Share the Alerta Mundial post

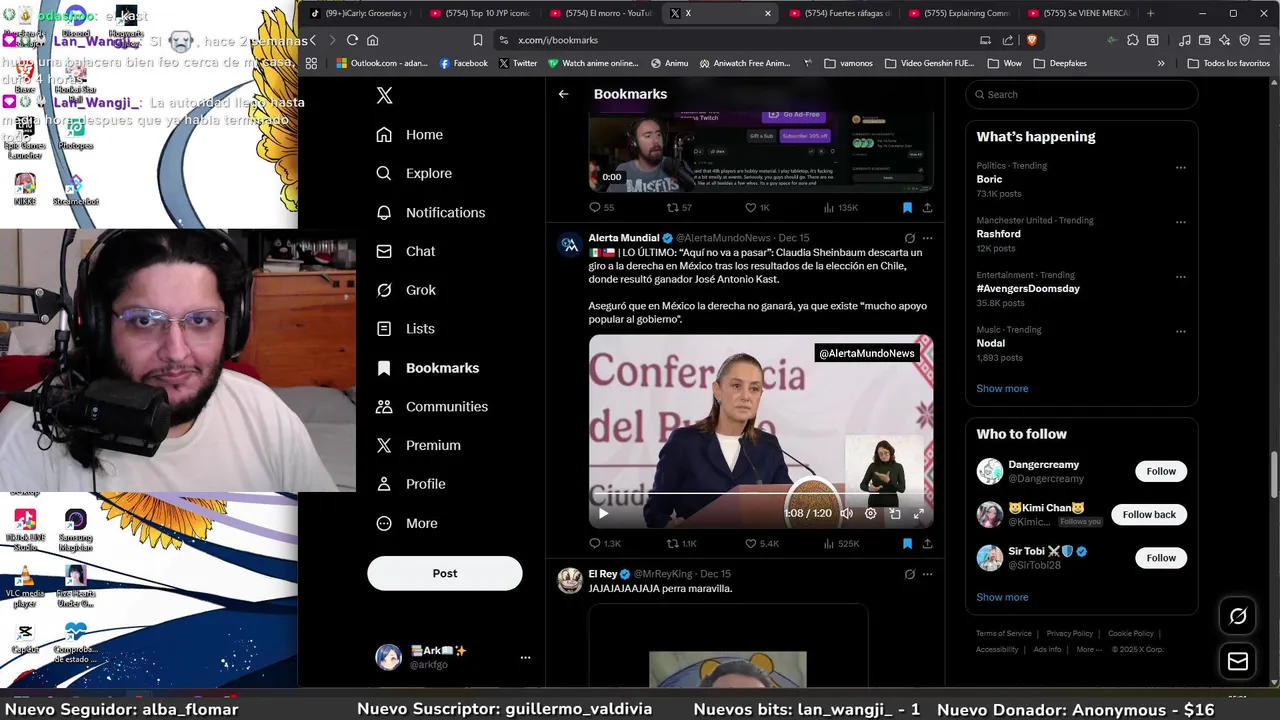tap(927, 543)
